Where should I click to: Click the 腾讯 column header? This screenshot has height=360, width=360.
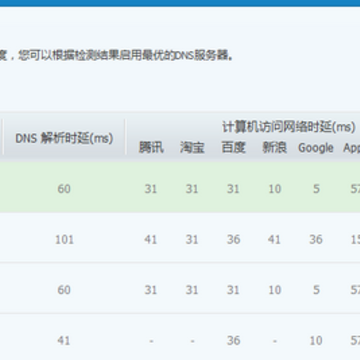(x=151, y=147)
